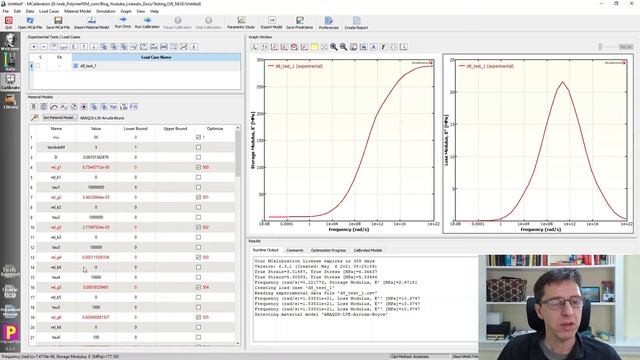Open Preferences from toolbar

tap(329, 22)
